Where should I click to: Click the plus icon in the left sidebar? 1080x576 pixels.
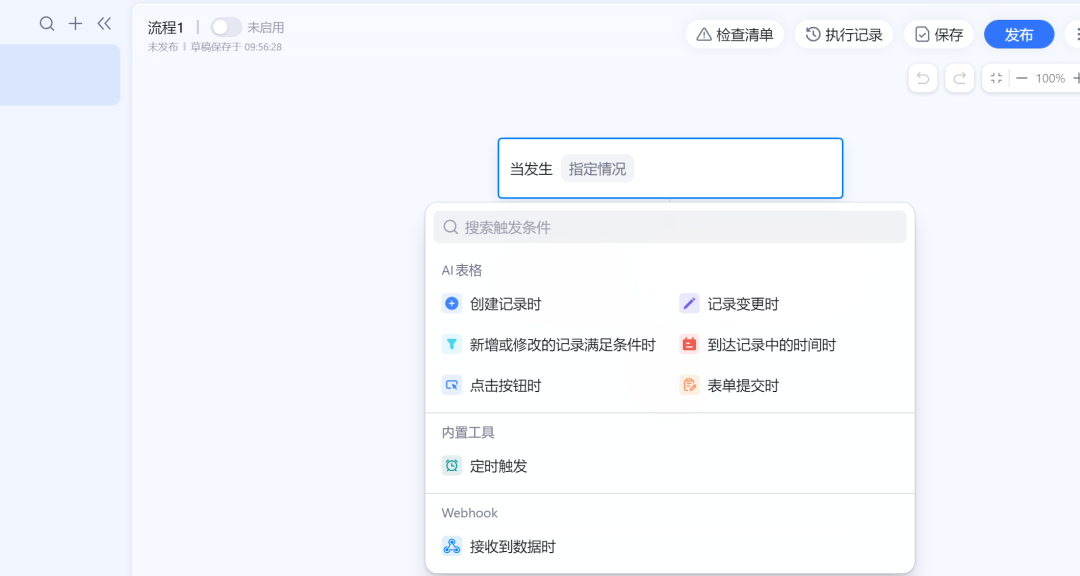(x=75, y=23)
